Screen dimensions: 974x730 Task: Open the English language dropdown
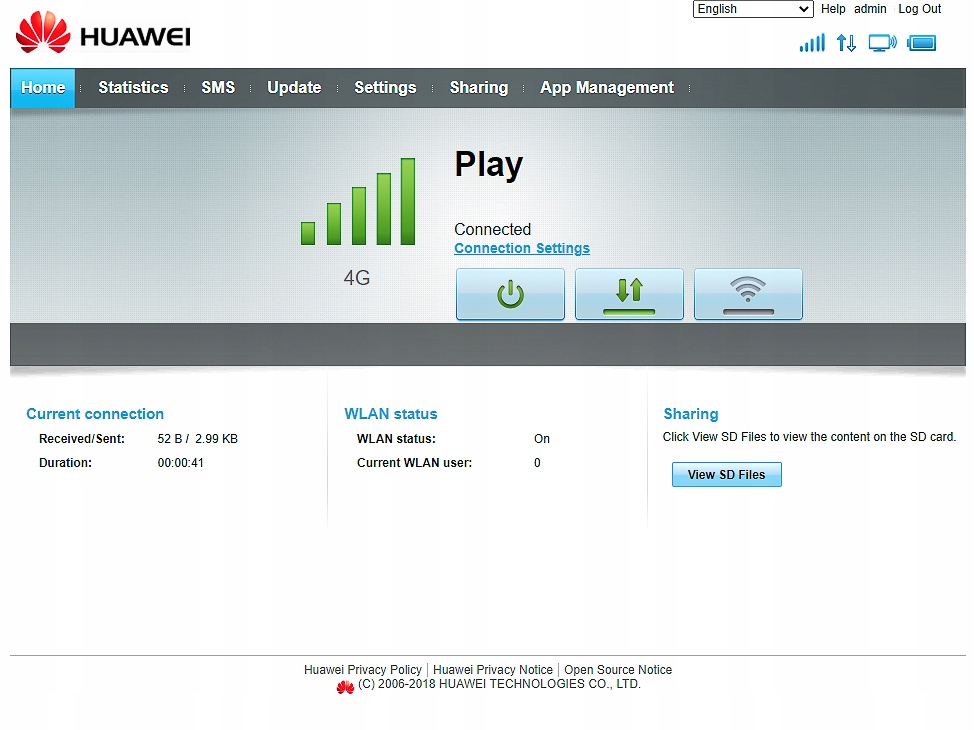tap(753, 9)
